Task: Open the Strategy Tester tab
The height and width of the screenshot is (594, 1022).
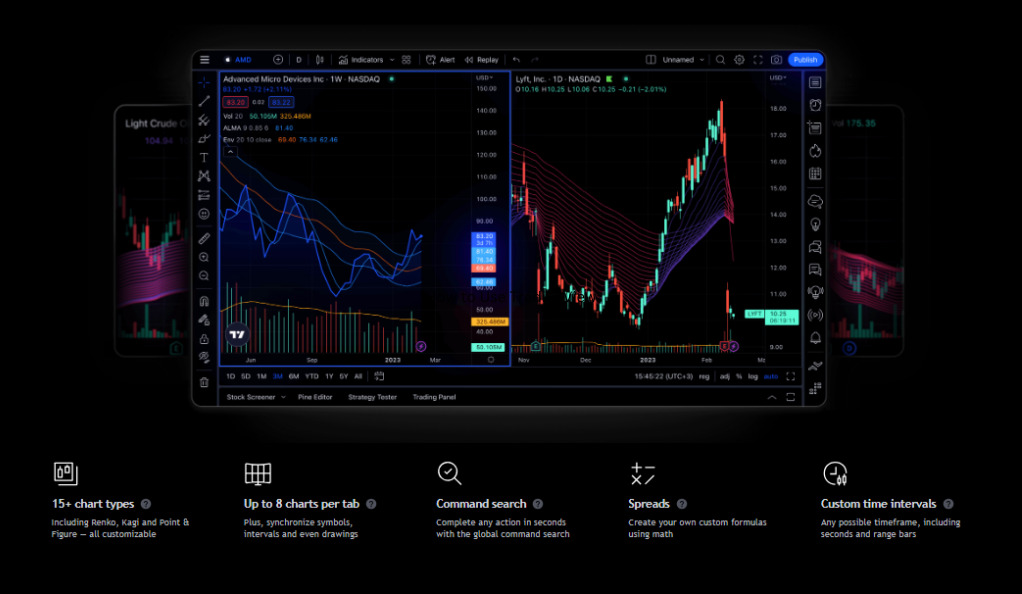Action: pyautogui.click(x=372, y=397)
